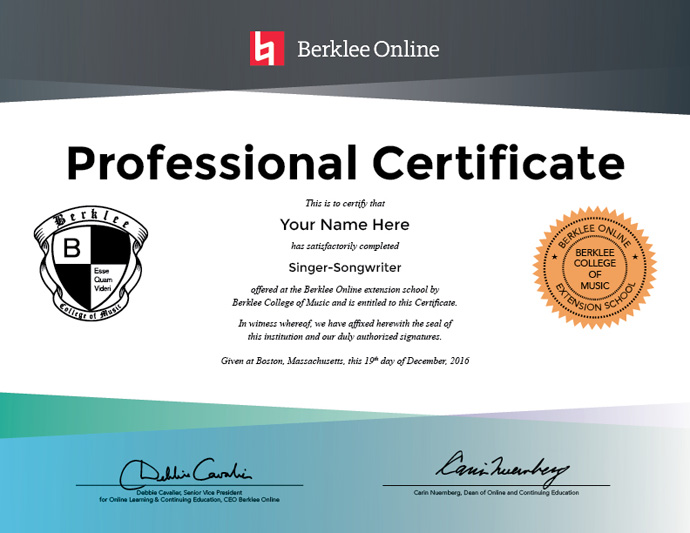Click the orange Berklee Online seal
Screen dimensions: 690x533
coord(595,268)
